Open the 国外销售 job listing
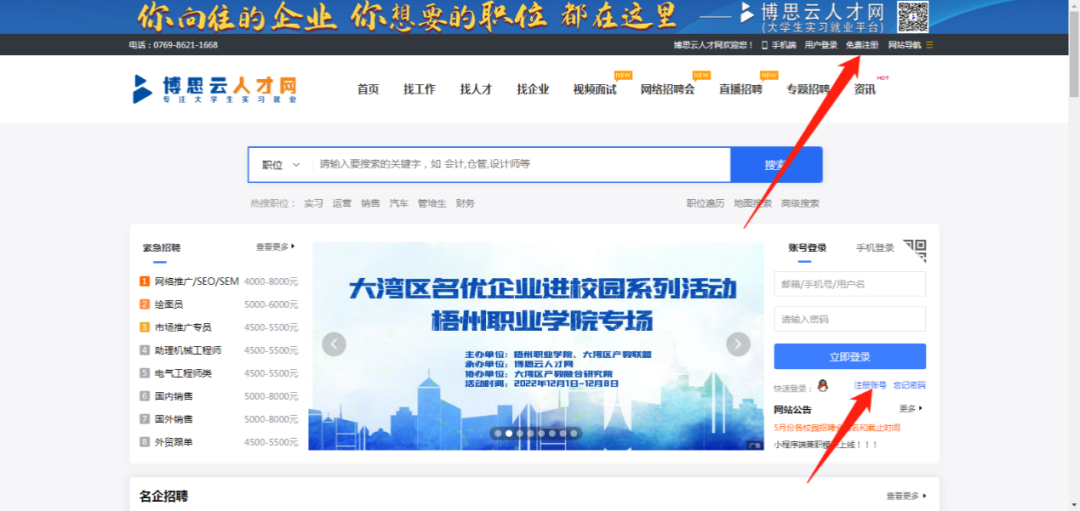Viewport: 1080px width, 511px height. click(174, 419)
